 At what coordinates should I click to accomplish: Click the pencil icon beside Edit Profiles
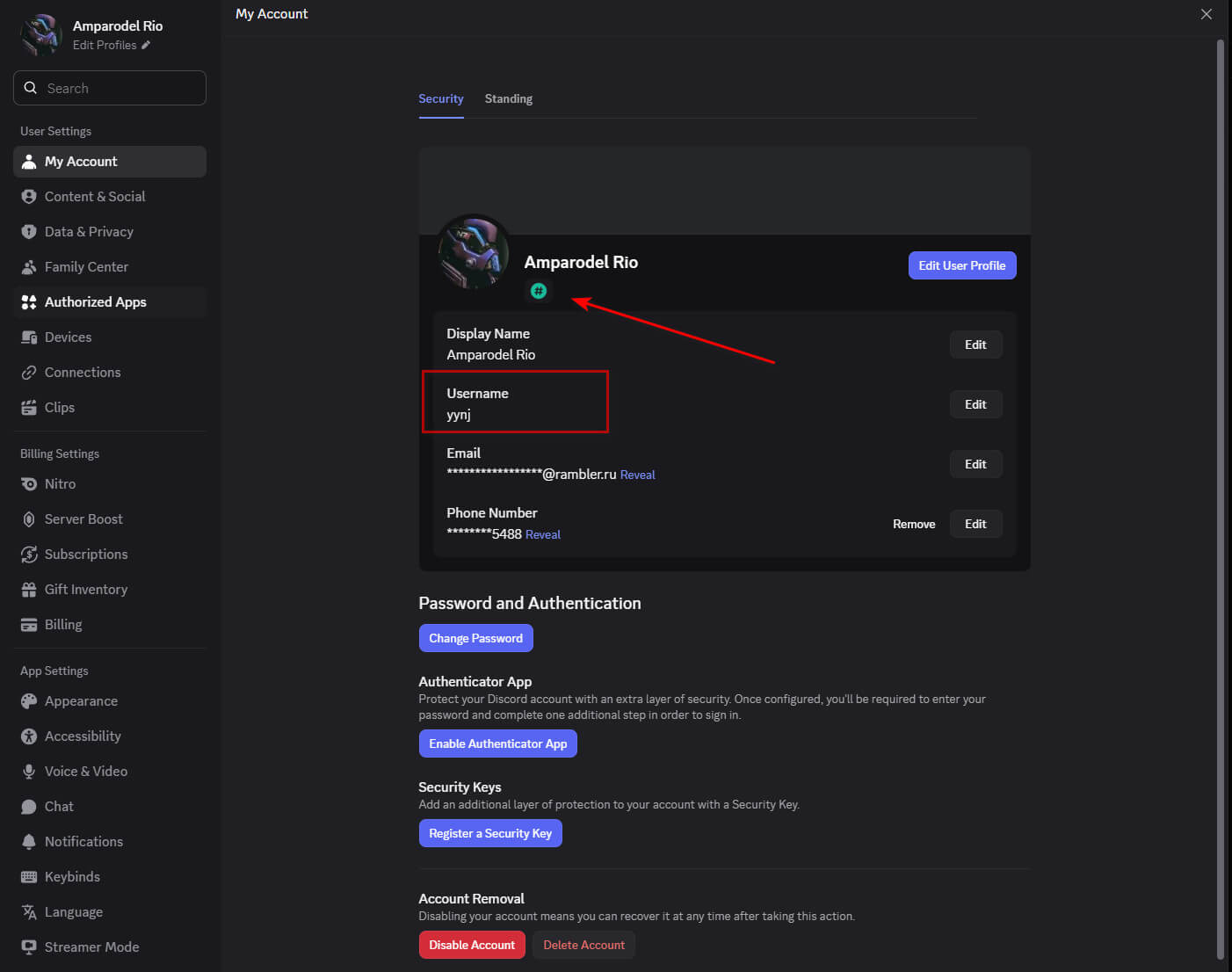[146, 46]
